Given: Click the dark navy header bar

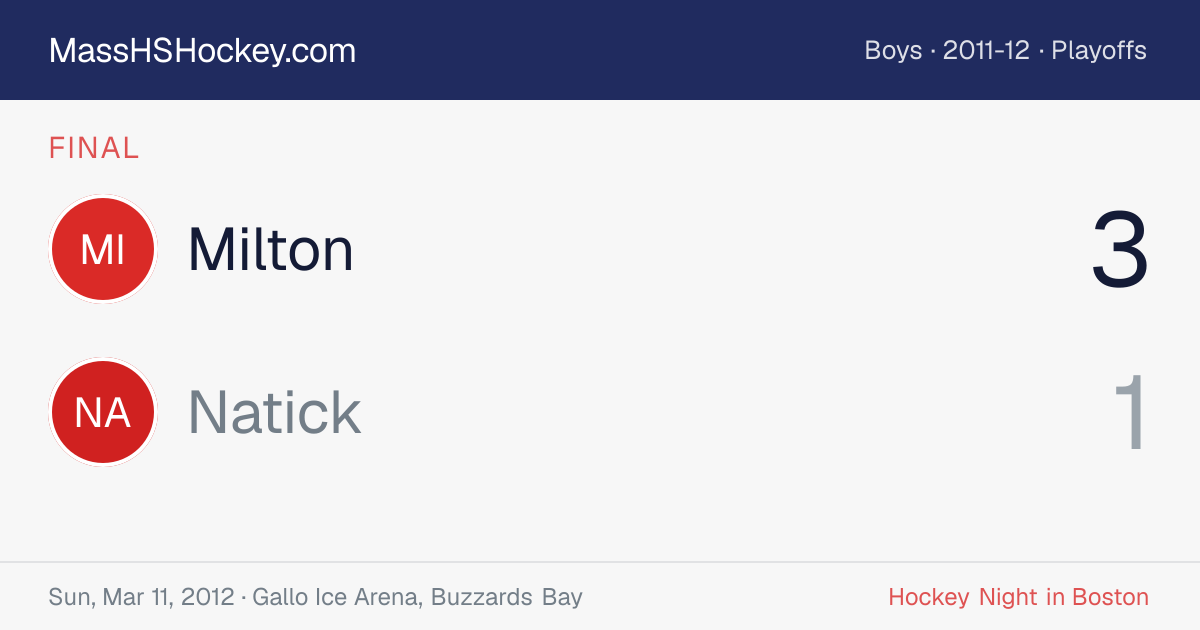Looking at the screenshot, I should click(600, 50).
